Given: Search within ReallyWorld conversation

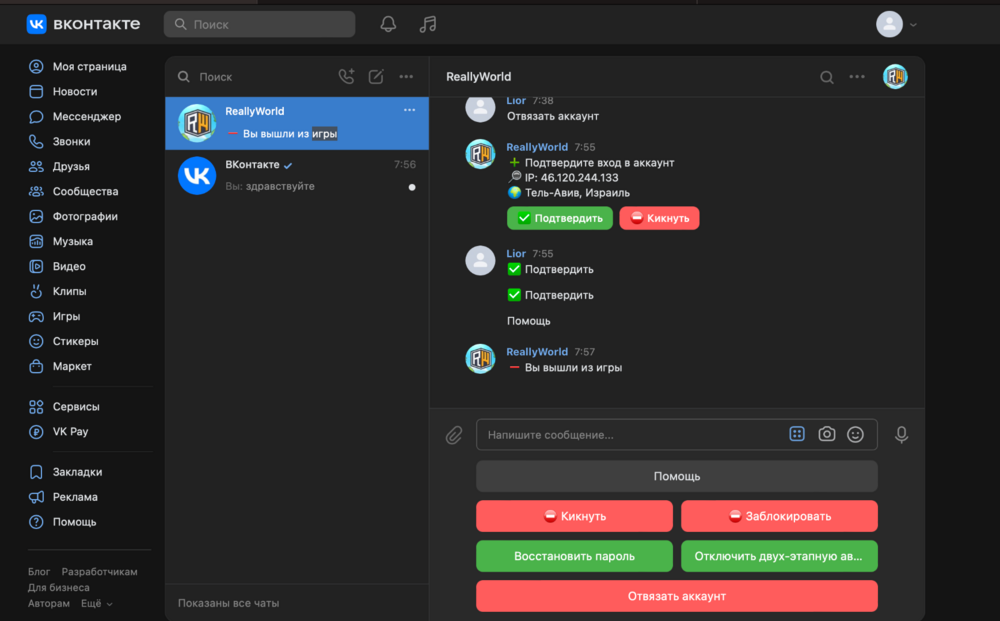Looking at the screenshot, I should pyautogui.click(x=827, y=77).
